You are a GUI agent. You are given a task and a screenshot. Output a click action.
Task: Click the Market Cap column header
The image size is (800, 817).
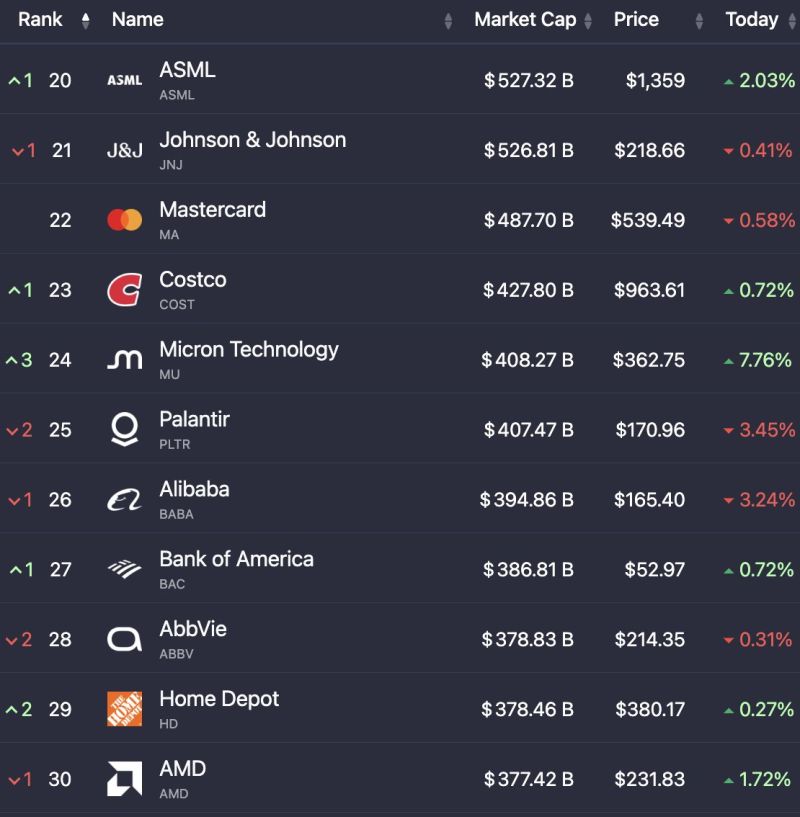(528, 19)
